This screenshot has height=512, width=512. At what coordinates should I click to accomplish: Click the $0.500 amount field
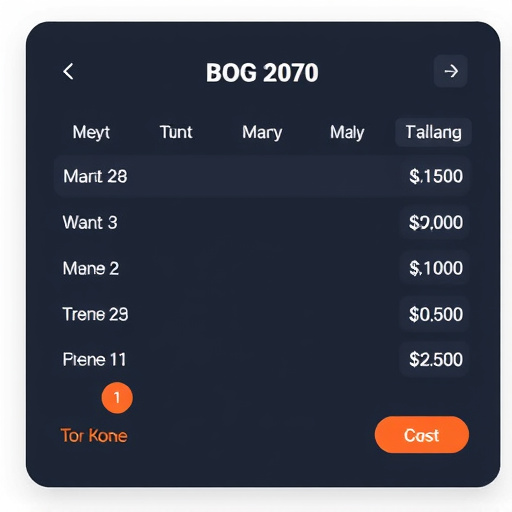click(435, 314)
